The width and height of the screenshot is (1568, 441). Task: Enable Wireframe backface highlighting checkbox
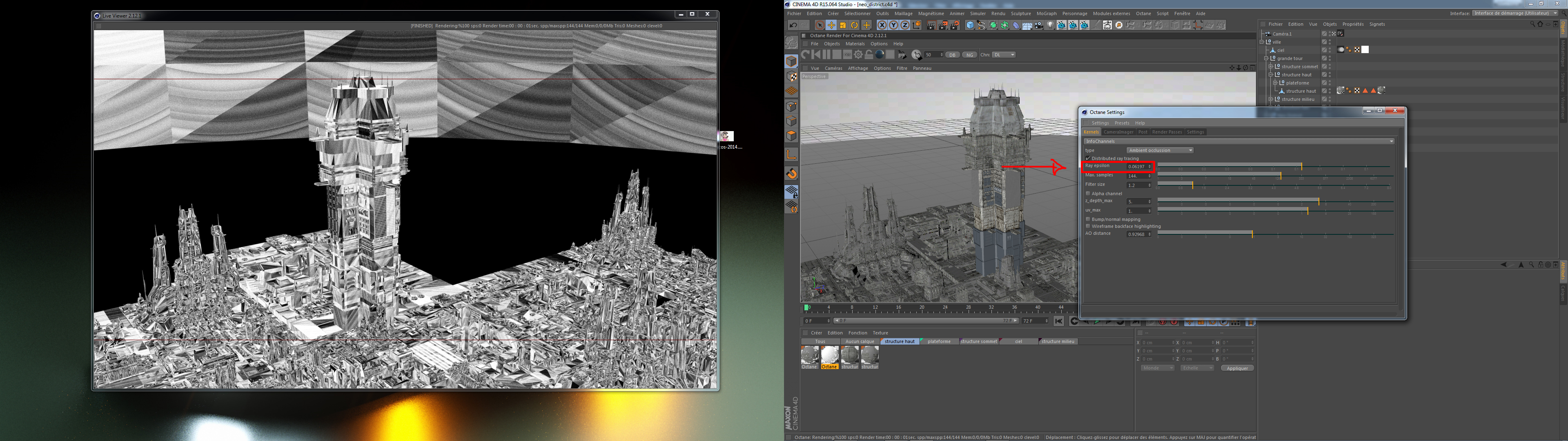[1088, 227]
